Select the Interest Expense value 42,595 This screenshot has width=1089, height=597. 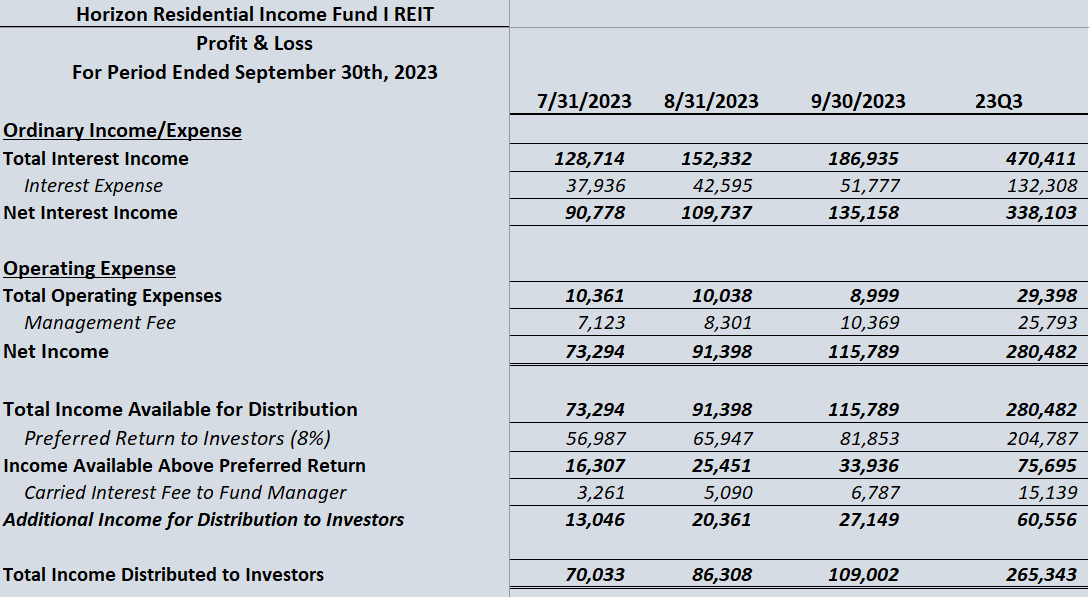click(722, 186)
